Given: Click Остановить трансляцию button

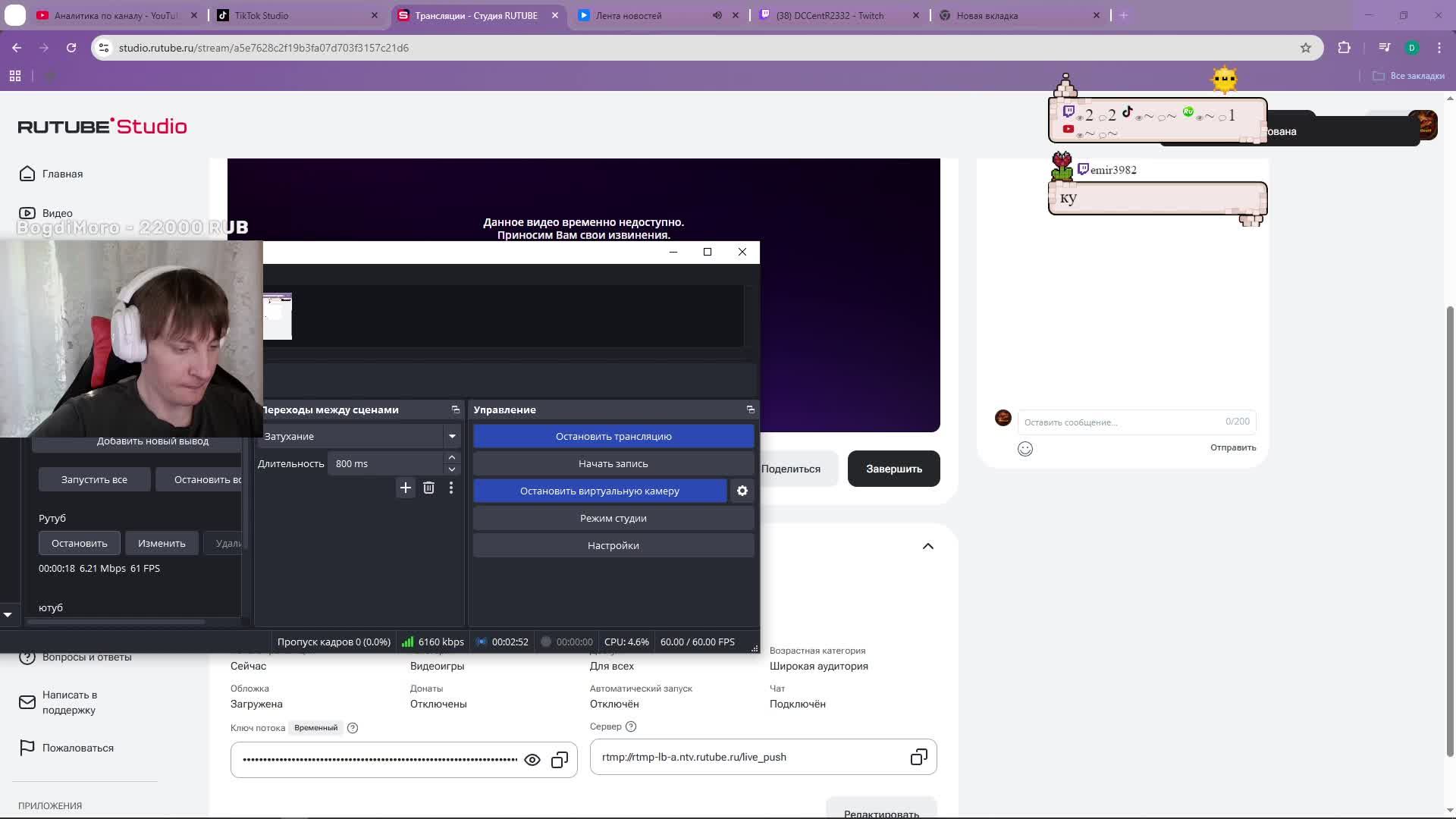Looking at the screenshot, I should [x=613, y=436].
